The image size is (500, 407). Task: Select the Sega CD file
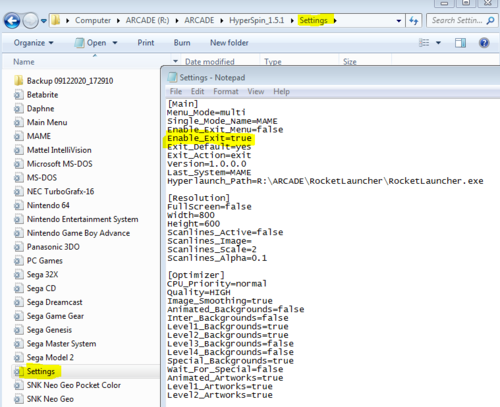(35, 288)
